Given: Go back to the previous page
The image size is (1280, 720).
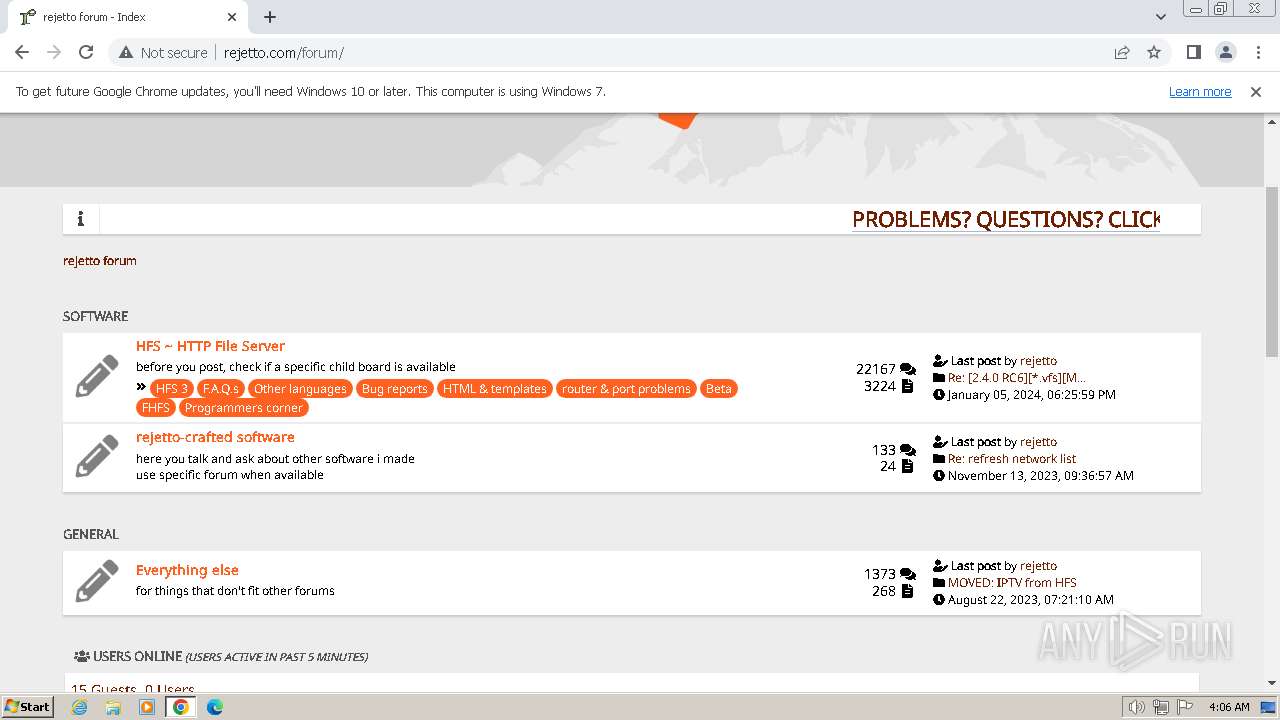Looking at the screenshot, I should (22, 52).
